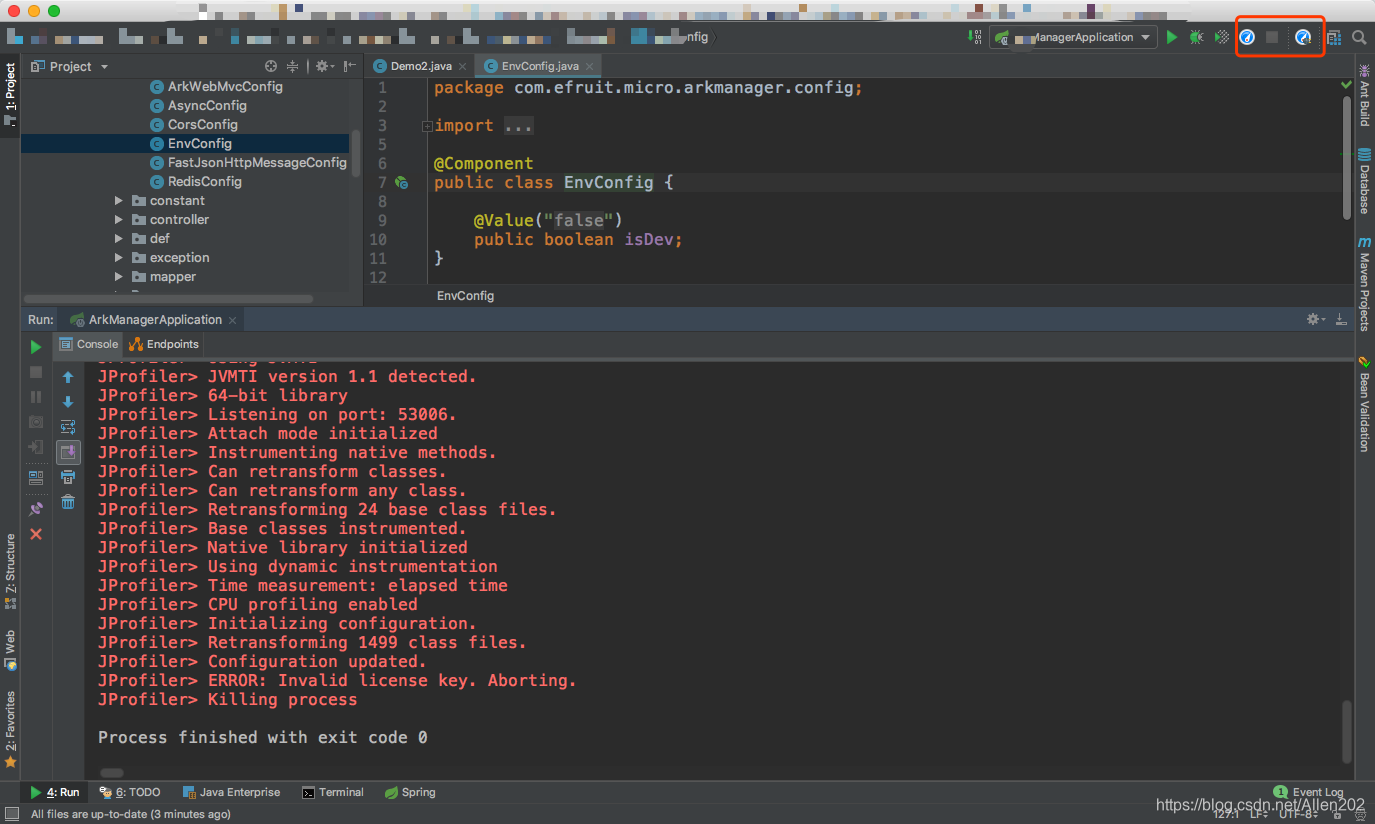The image size is (1375, 824).
Task: Toggle scroll to end of console
Action: (68, 452)
